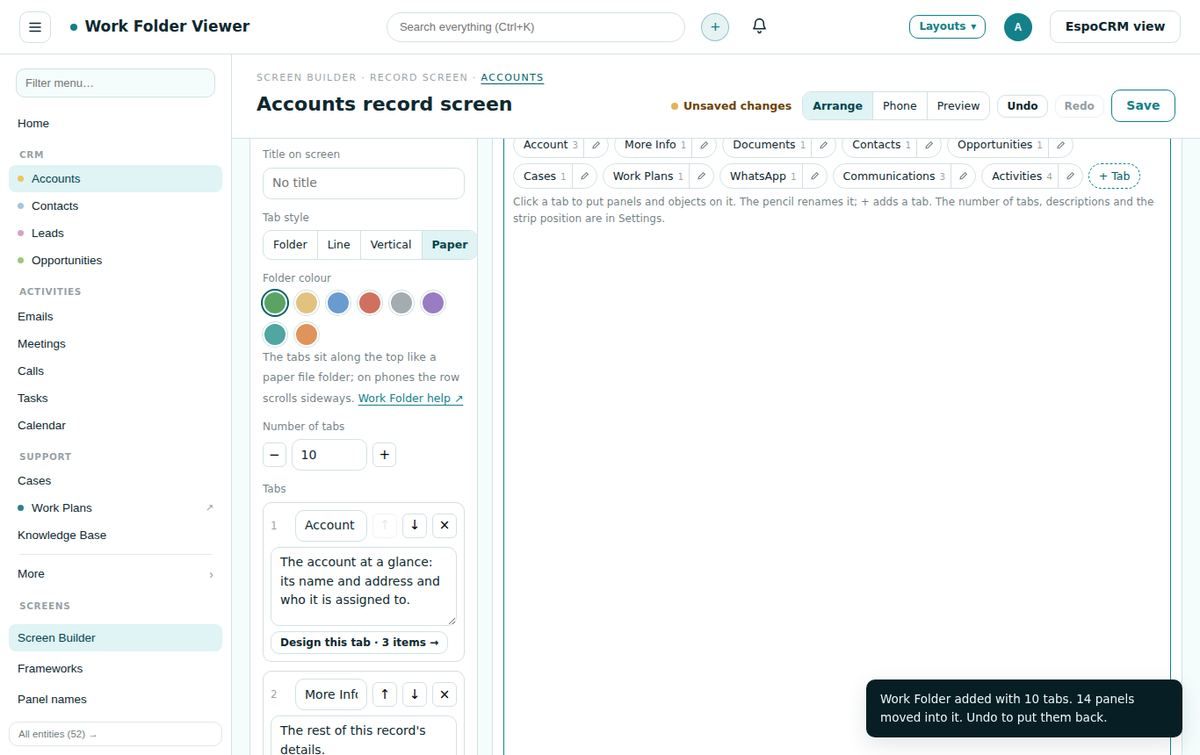Click the Filter menu input
1200x755 pixels.
115,83
